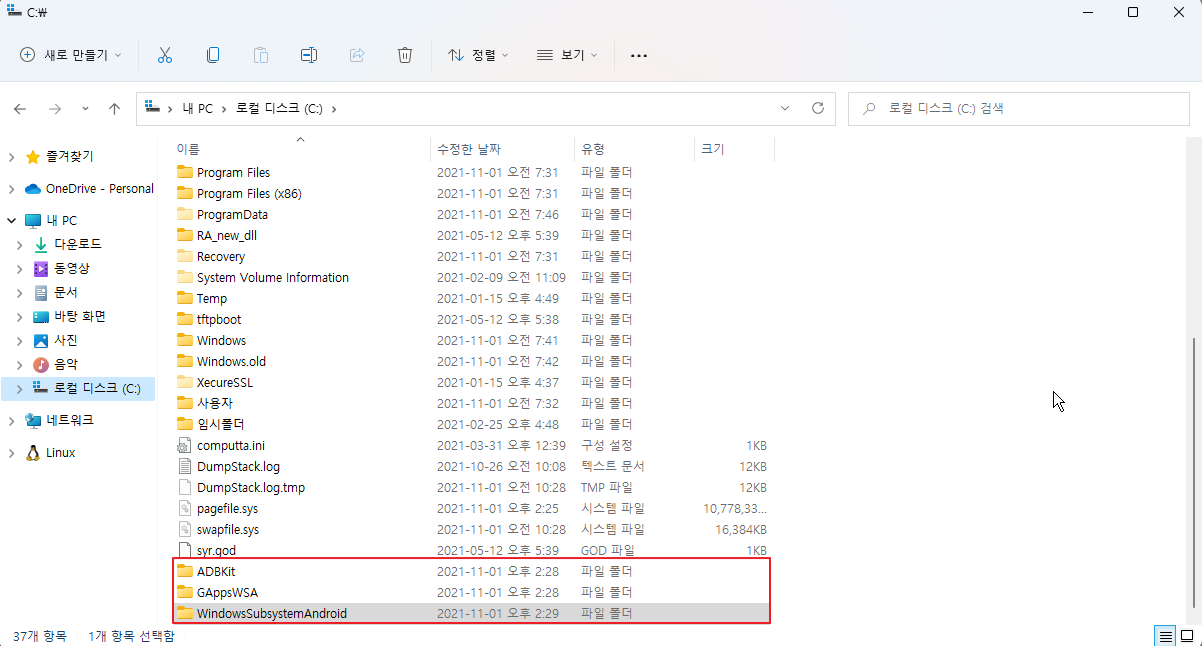Click the Back navigation arrow
This screenshot has height=646, width=1202.
point(20,108)
